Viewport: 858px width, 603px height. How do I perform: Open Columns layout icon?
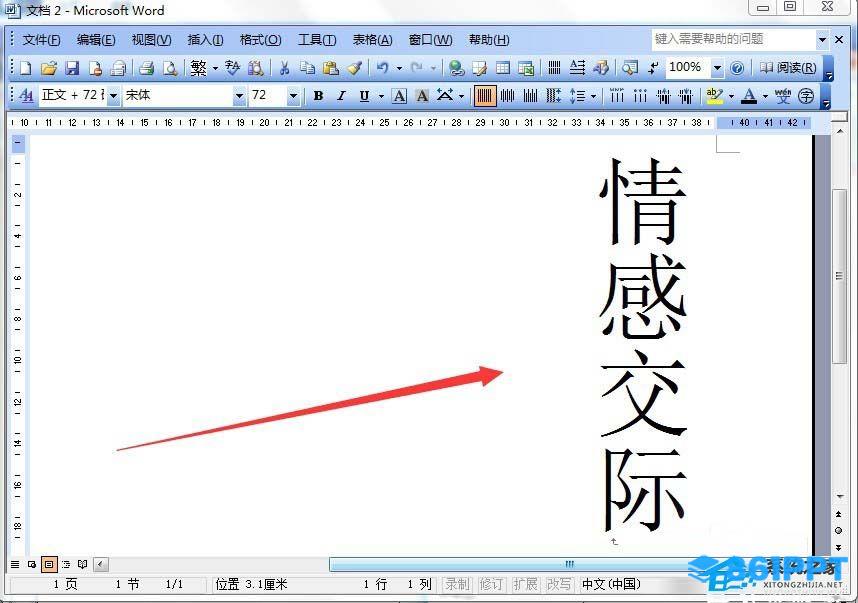coord(554,68)
